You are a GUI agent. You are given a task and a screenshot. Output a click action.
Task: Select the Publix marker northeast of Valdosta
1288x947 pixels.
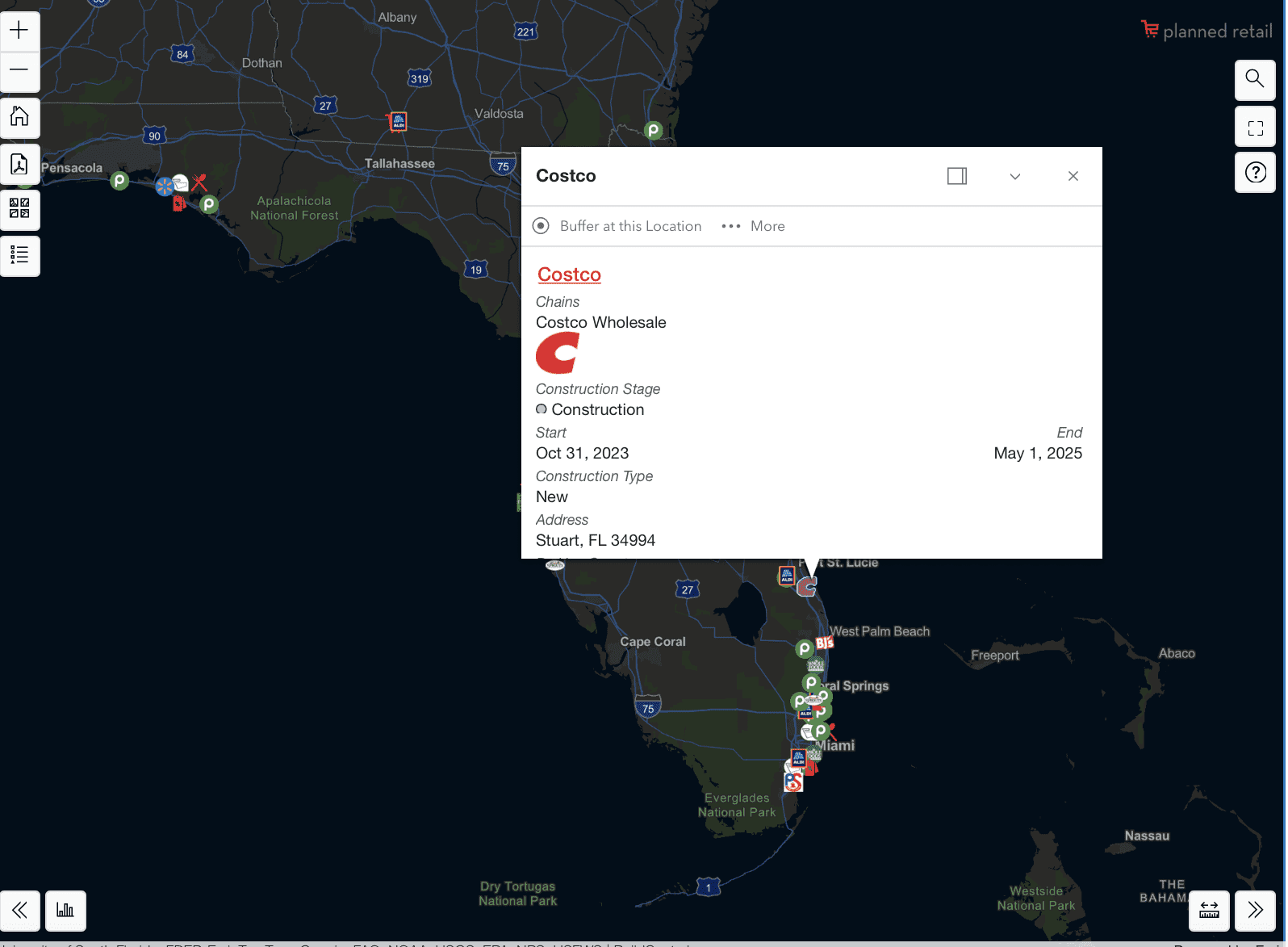pyautogui.click(x=654, y=130)
